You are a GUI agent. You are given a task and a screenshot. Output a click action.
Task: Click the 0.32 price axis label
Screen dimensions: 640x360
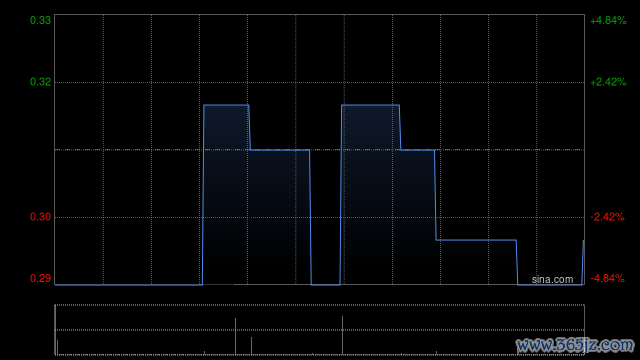40,82
